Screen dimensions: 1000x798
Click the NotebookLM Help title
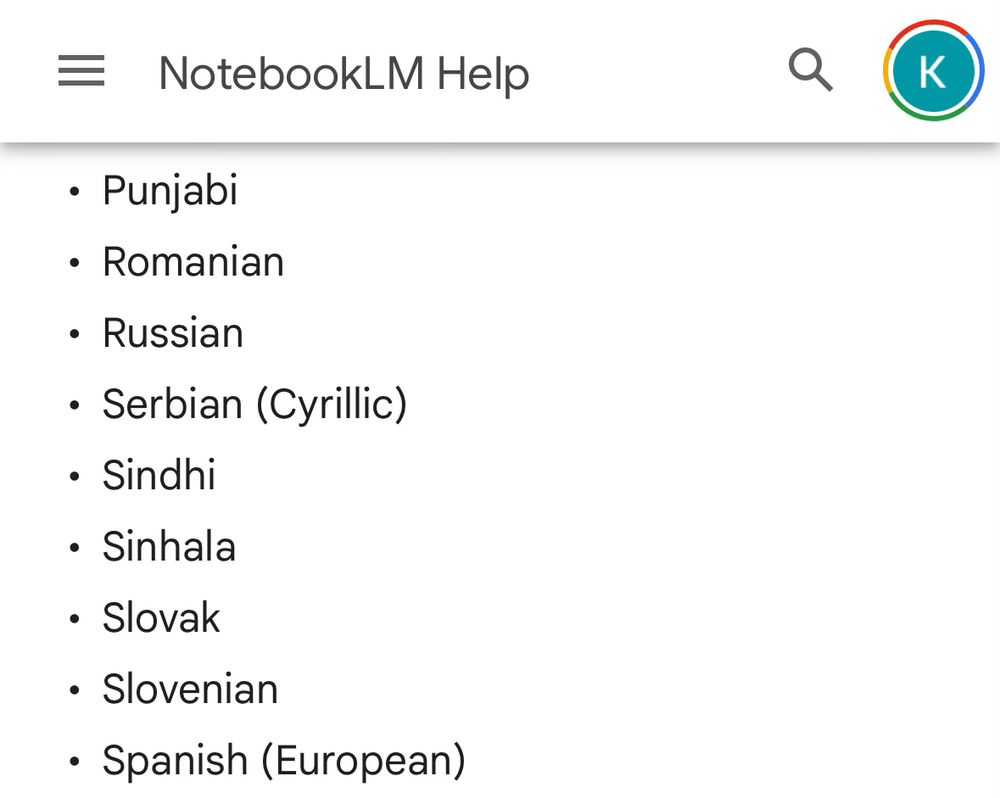pos(344,74)
